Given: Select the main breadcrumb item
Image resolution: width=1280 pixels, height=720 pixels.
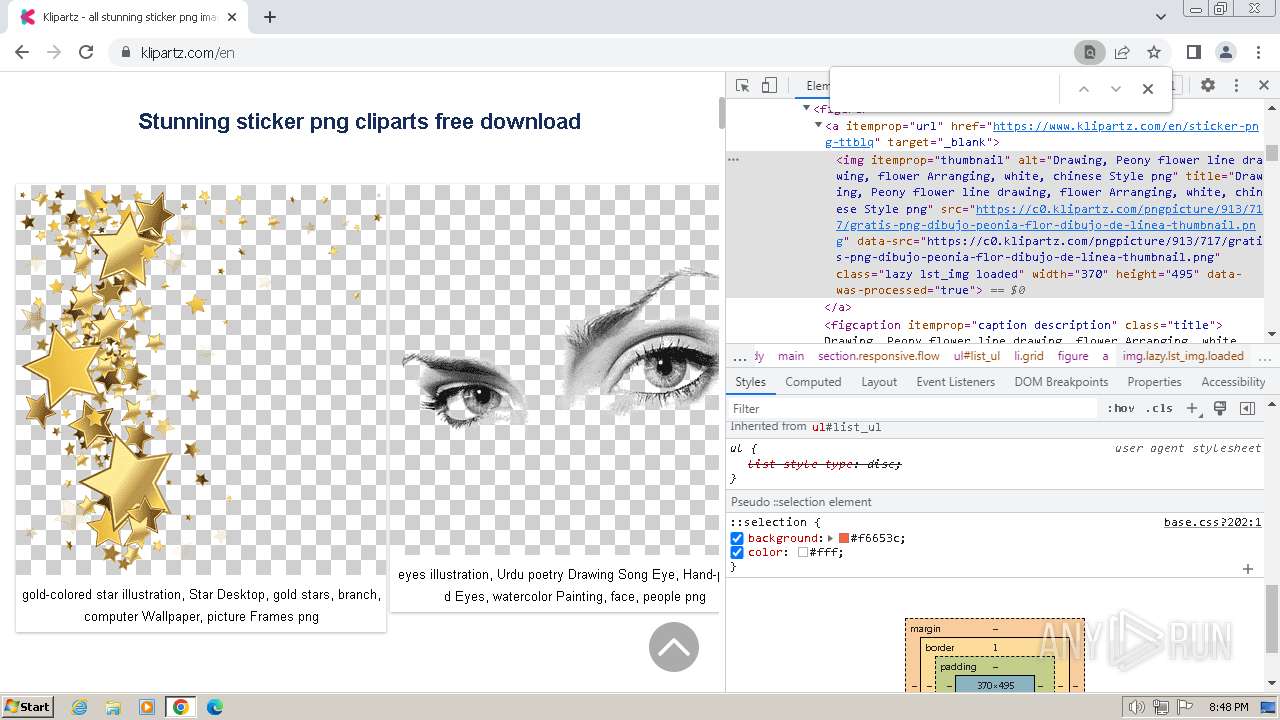Looking at the screenshot, I should coord(791,356).
